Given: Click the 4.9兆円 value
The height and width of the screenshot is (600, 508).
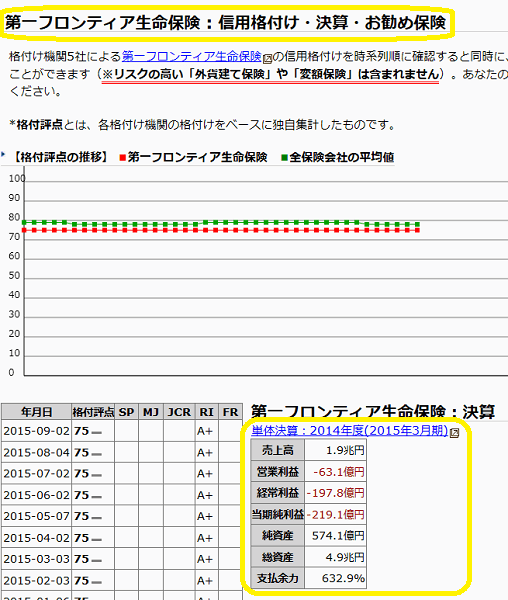Looking at the screenshot, I should [345, 557].
